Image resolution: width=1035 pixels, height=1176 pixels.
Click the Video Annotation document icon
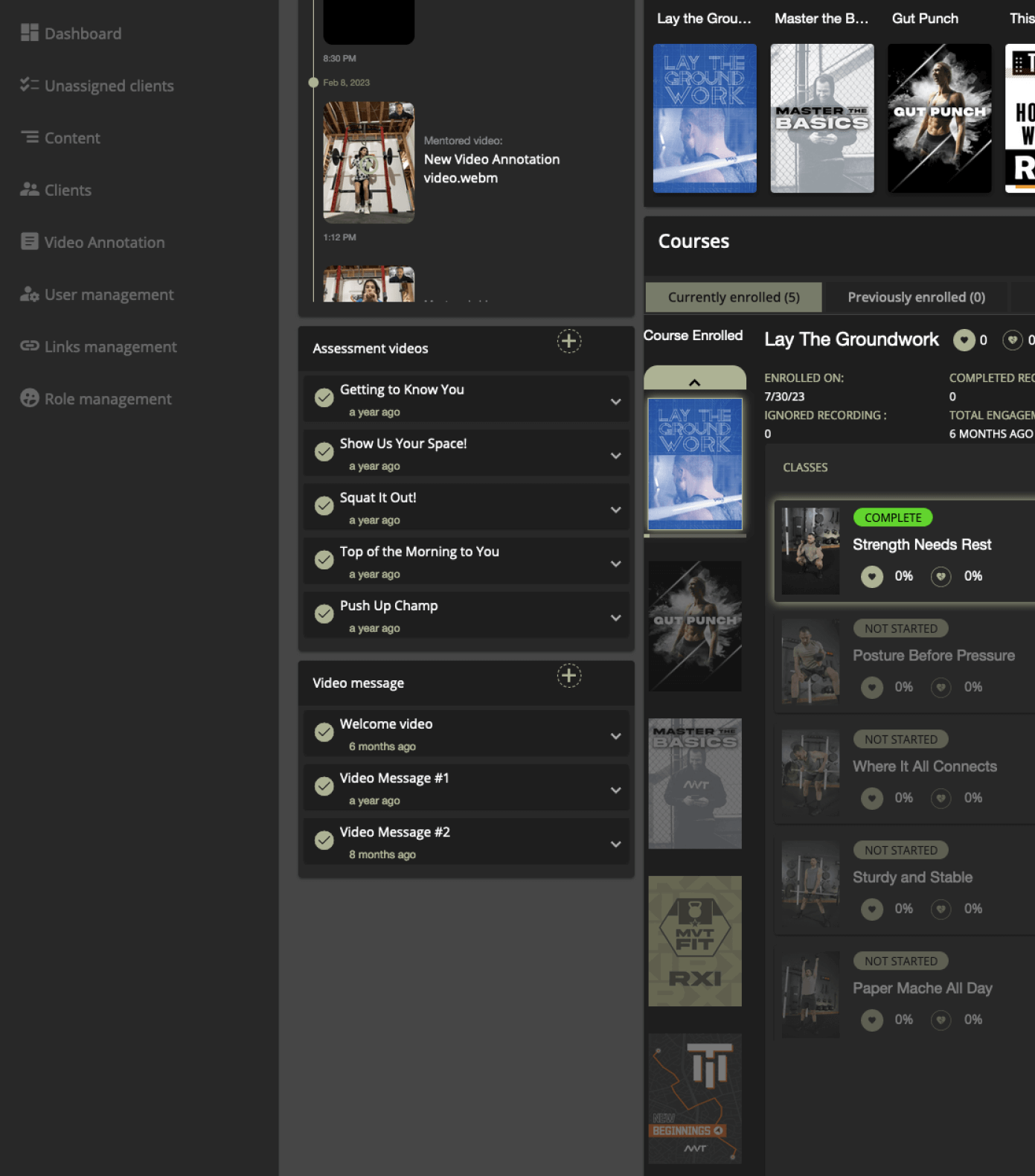click(30, 241)
